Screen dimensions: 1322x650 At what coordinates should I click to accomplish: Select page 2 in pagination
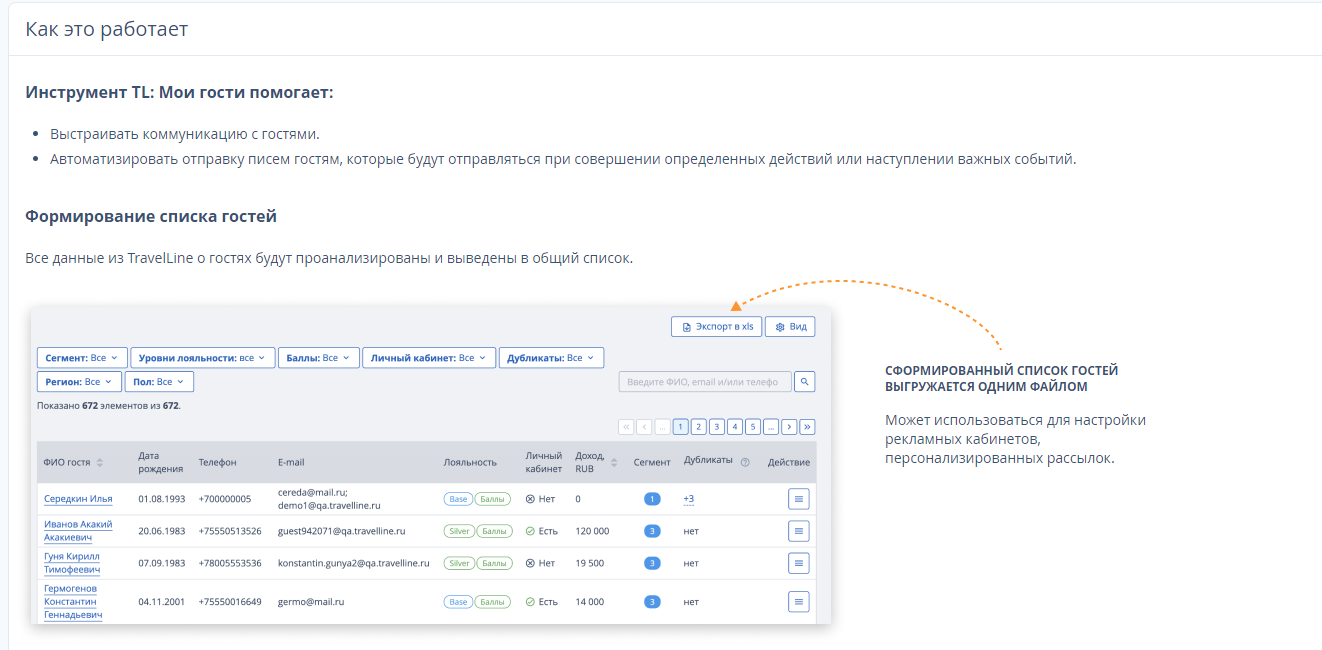coord(699,427)
